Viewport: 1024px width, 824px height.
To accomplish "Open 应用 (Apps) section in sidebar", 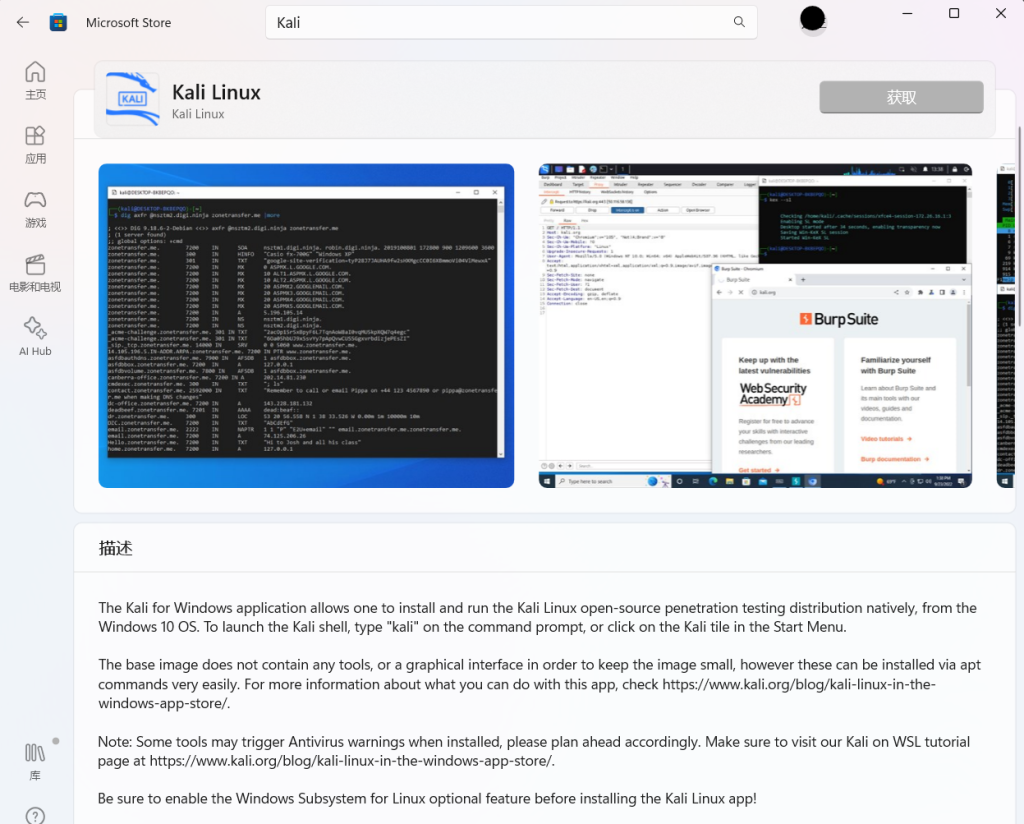I will click(35, 144).
